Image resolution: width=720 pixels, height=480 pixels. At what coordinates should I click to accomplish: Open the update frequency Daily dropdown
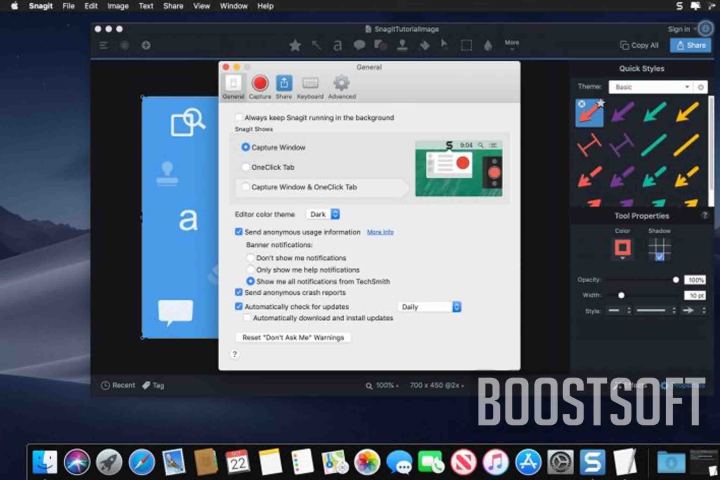pos(429,307)
